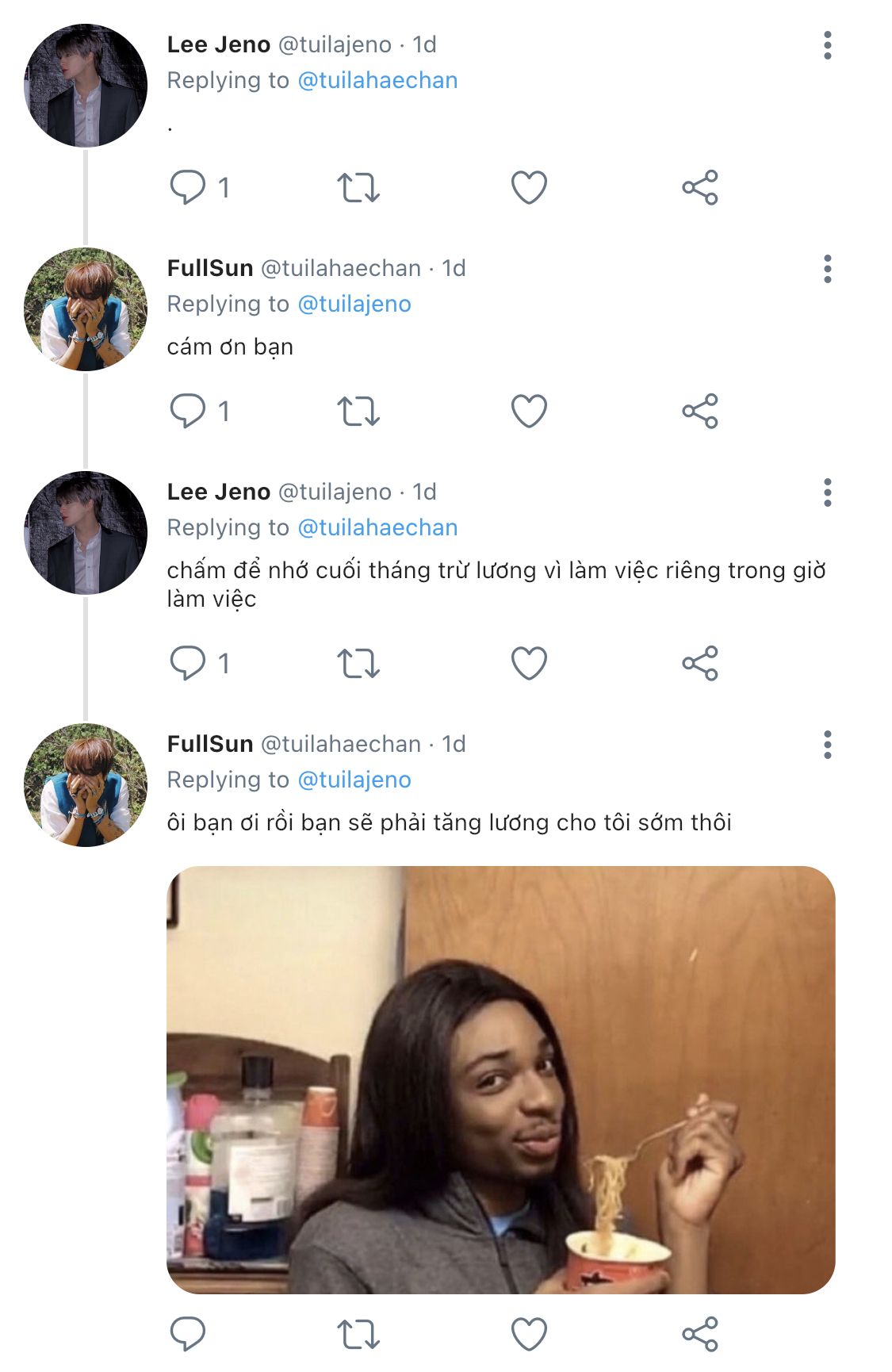Screen dimensions: 892x1372
Task: Open @tuilajeno mention in 'cám ơn bạn' reply
Action: pos(354,305)
